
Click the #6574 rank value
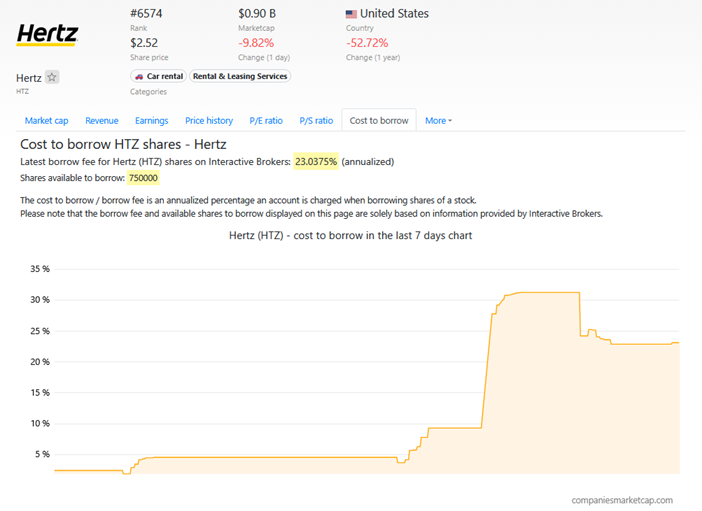(x=146, y=14)
